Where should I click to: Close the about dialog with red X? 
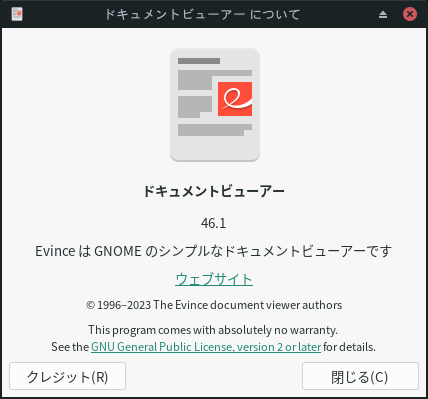pyautogui.click(x=410, y=14)
